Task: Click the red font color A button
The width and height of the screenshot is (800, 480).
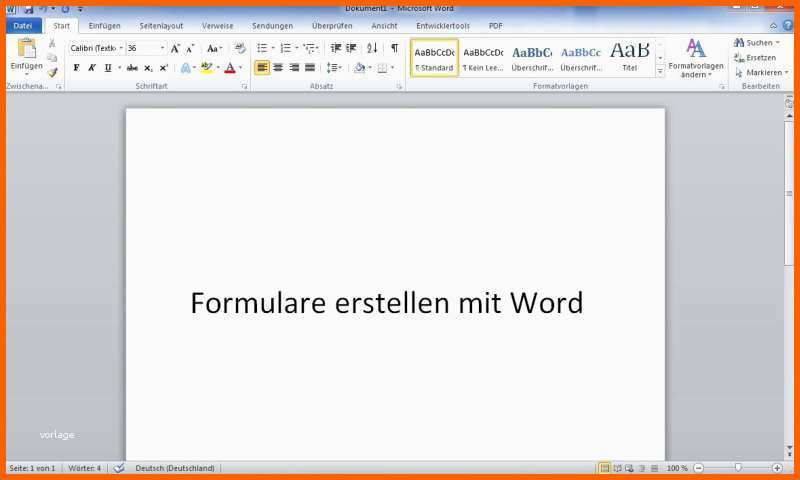Action: (230, 68)
